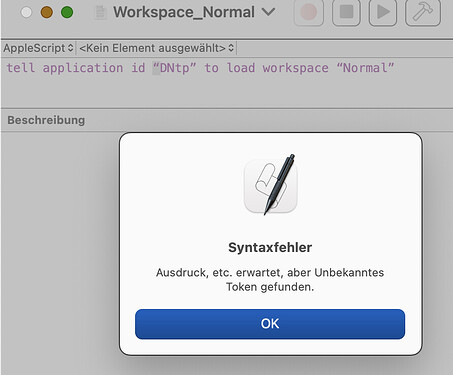Screen dimensions: 453x375
Task: Click the Beschreibung section header
Action: pyautogui.click(x=46, y=120)
